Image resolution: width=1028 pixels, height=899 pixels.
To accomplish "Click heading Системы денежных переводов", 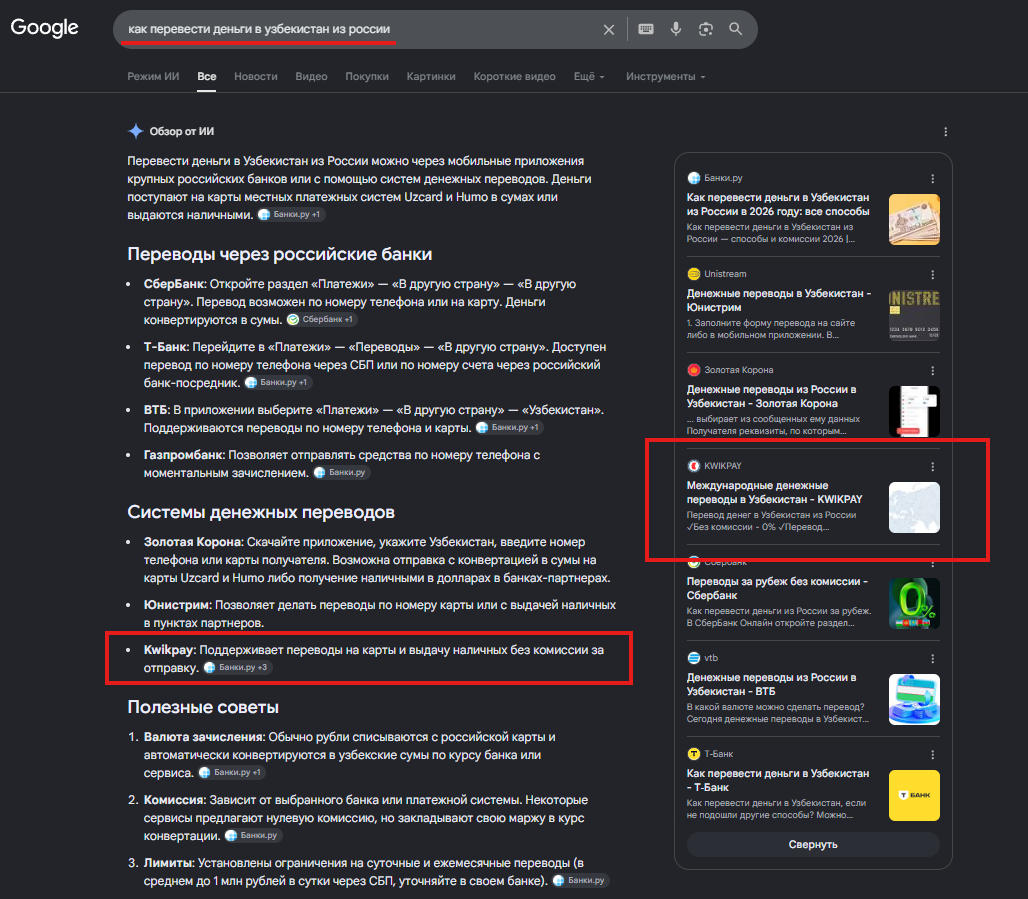I will point(261,512).
